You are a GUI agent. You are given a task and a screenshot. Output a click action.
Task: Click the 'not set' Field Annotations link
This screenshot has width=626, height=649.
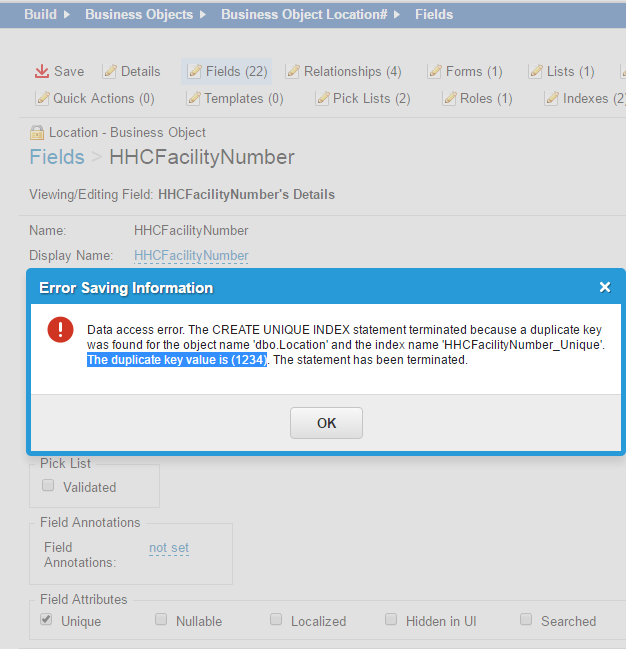[169, 548]
